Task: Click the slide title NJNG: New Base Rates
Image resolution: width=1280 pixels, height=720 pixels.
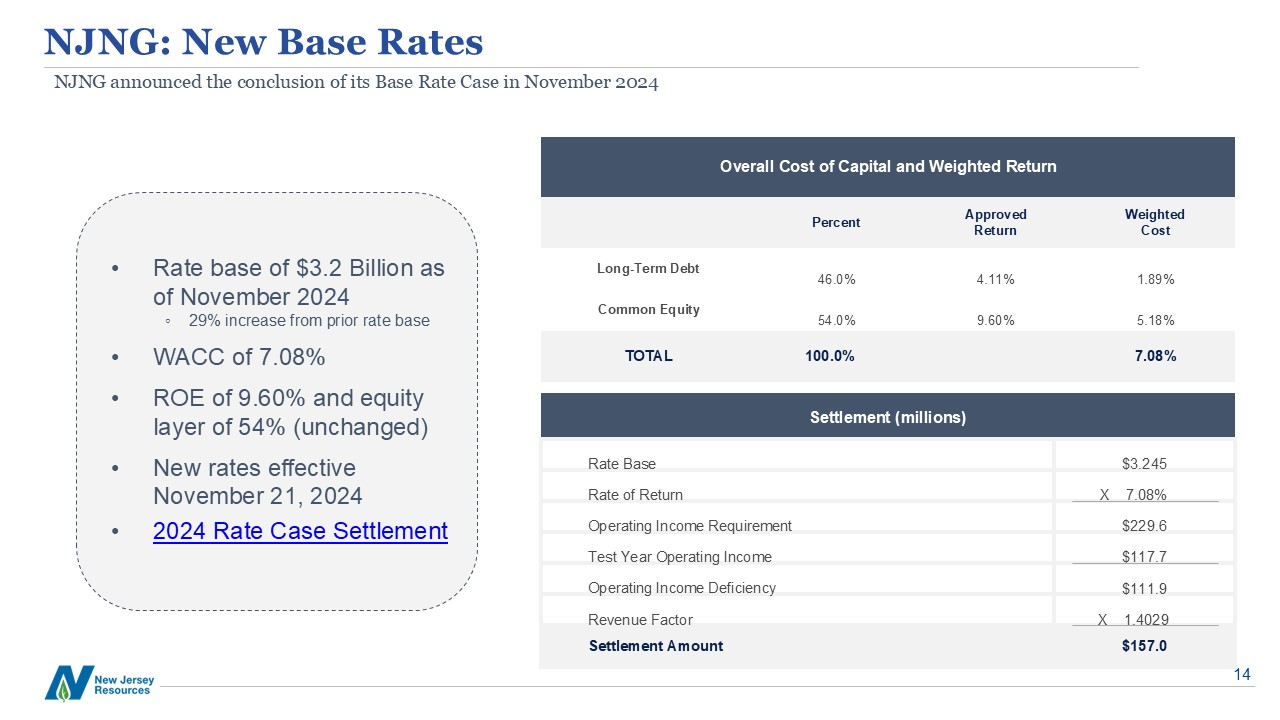Action: coord(264,42)
